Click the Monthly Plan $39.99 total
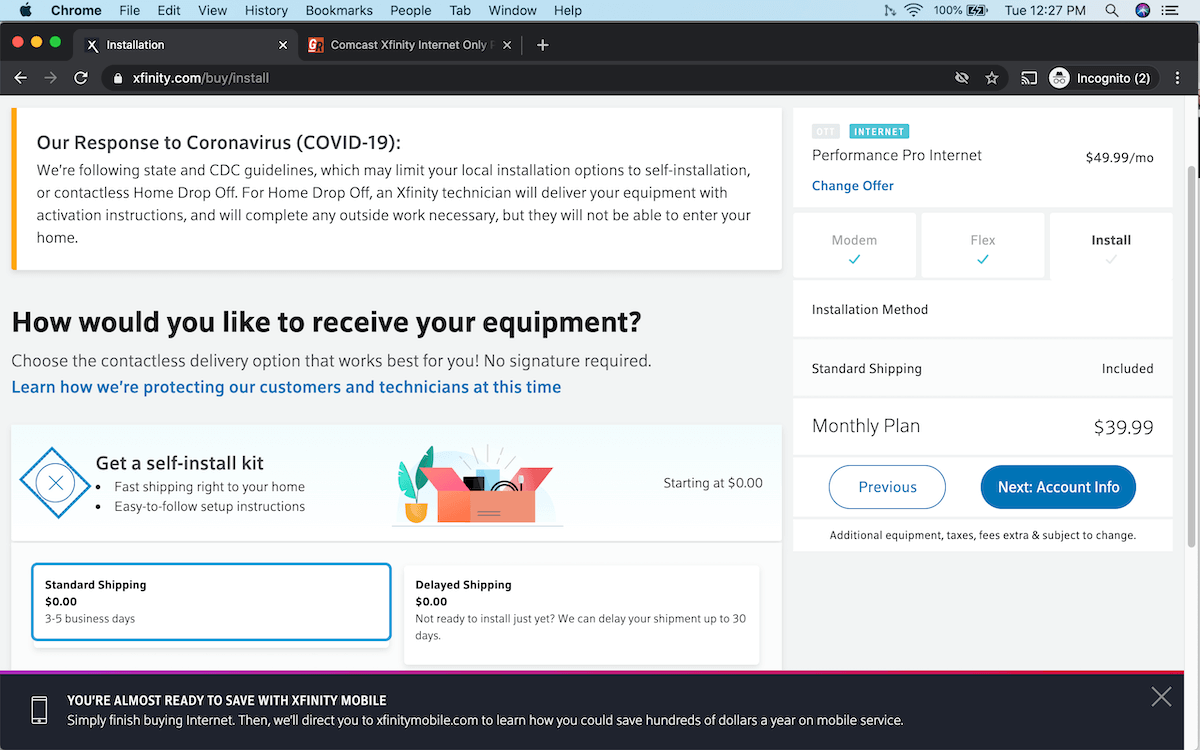Image resolution: width=1200 pixels, height=750 pixels. point(983,426)
